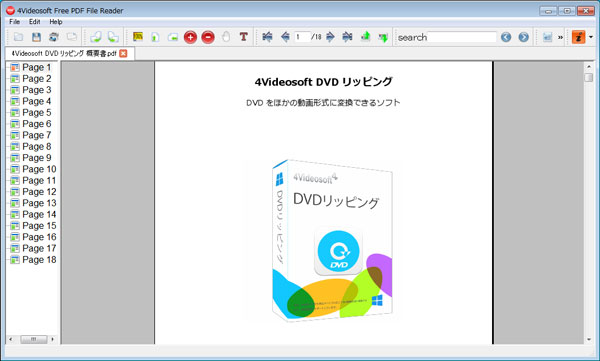Click sidebar horizontal scrollbar left arrow
This screenshot has width=600, height=361.
click(x=11, y=339)
